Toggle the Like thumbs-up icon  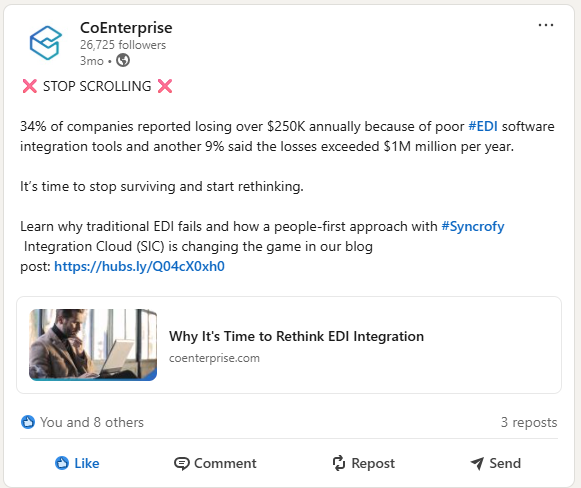click(x=62, y=463)
